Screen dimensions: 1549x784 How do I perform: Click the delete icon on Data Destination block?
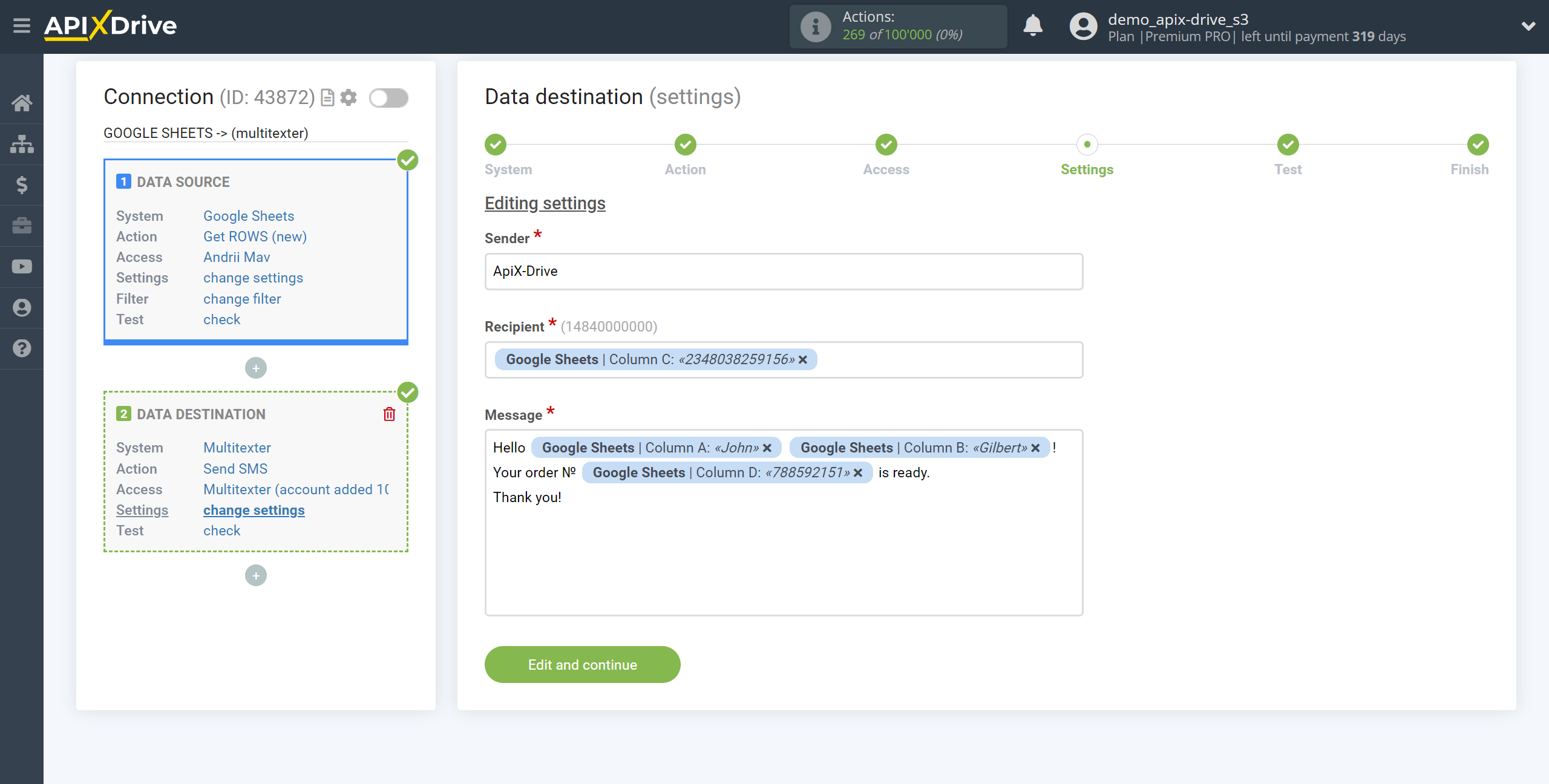click(390, 414)
